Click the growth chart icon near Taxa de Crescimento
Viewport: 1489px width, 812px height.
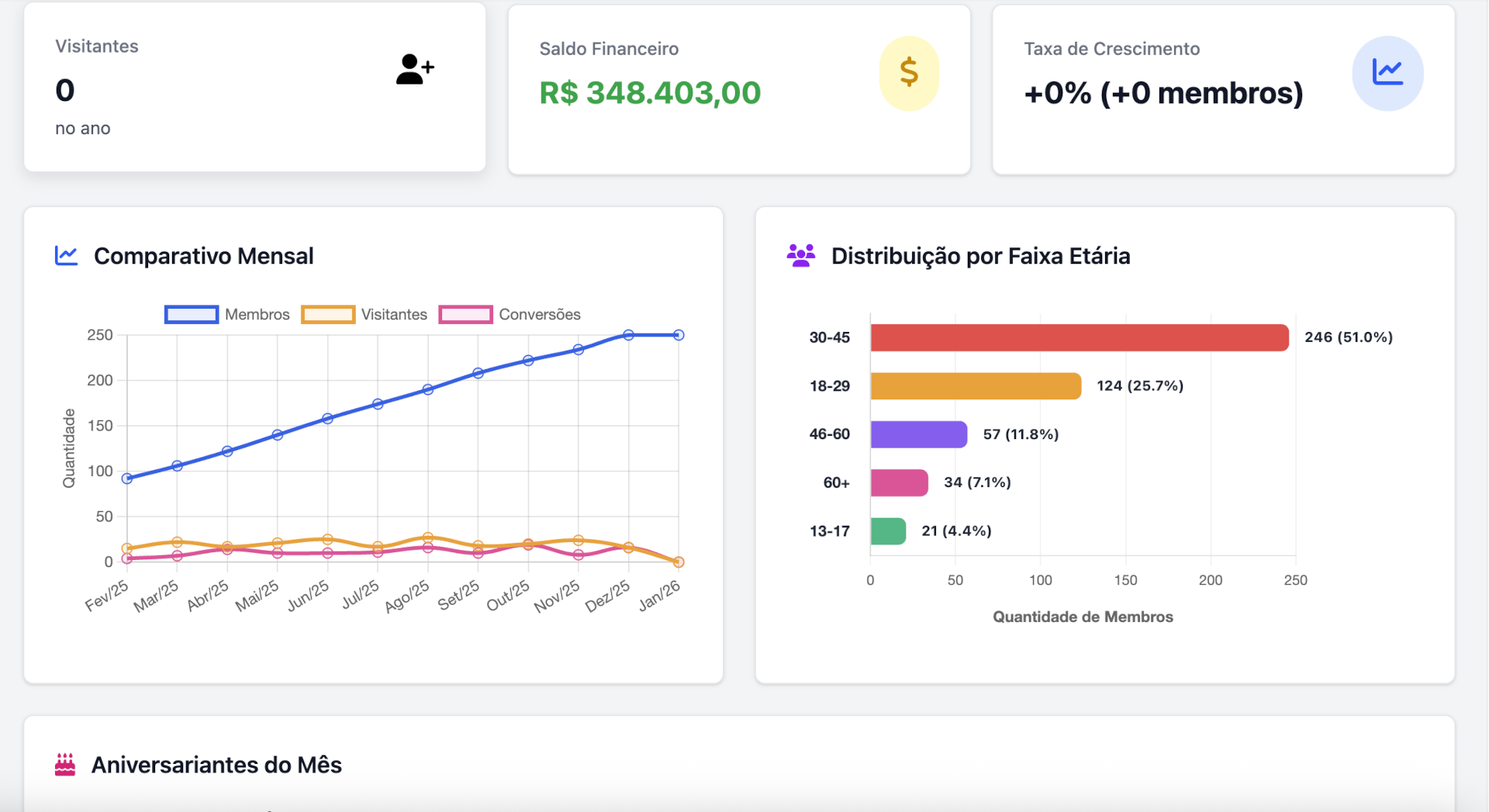1388,73
